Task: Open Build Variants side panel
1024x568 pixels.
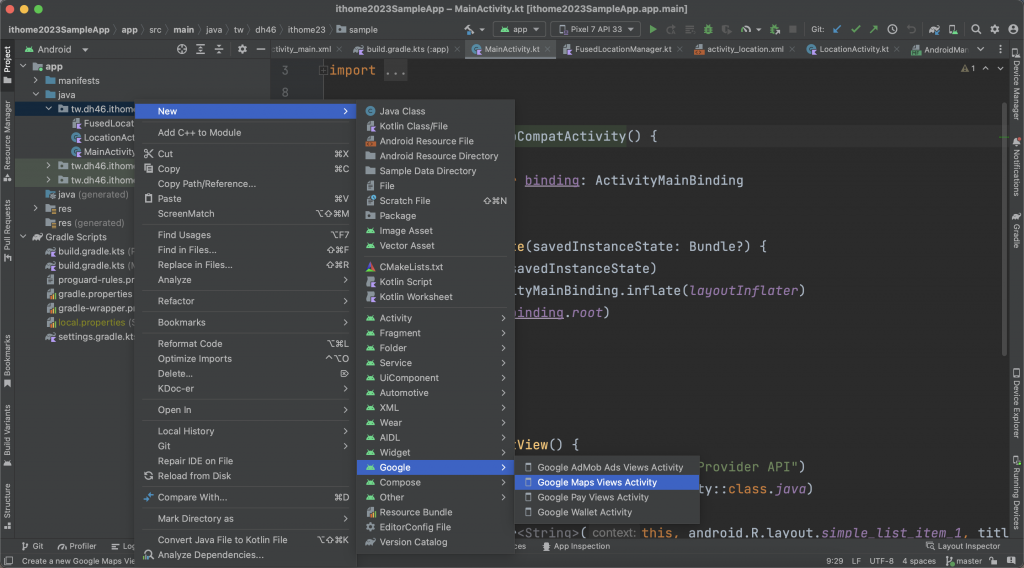Action: pos(7,435)
